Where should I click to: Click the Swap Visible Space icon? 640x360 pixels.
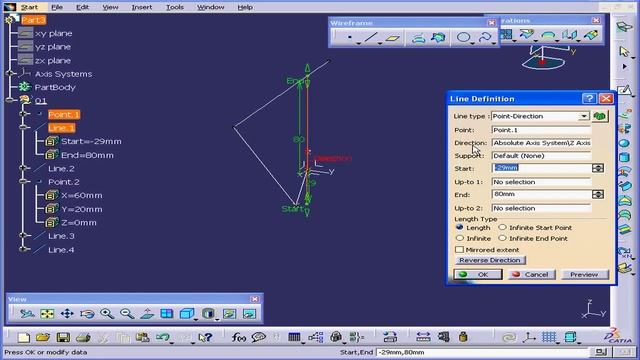[x=249, y=313]
